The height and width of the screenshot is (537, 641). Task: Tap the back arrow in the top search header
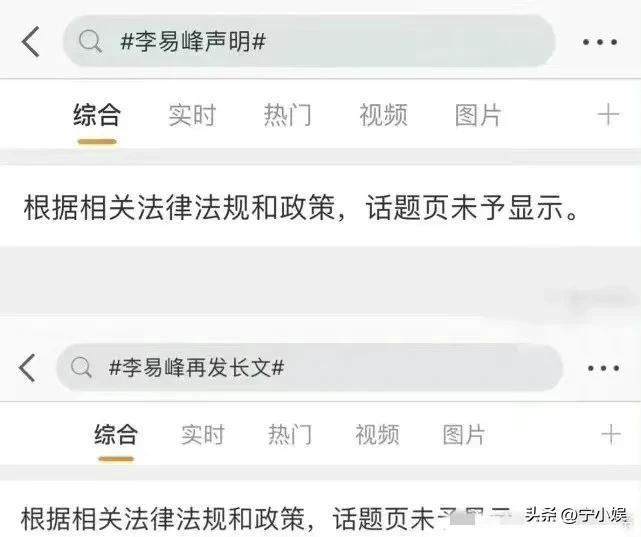(x=31, y=42)
